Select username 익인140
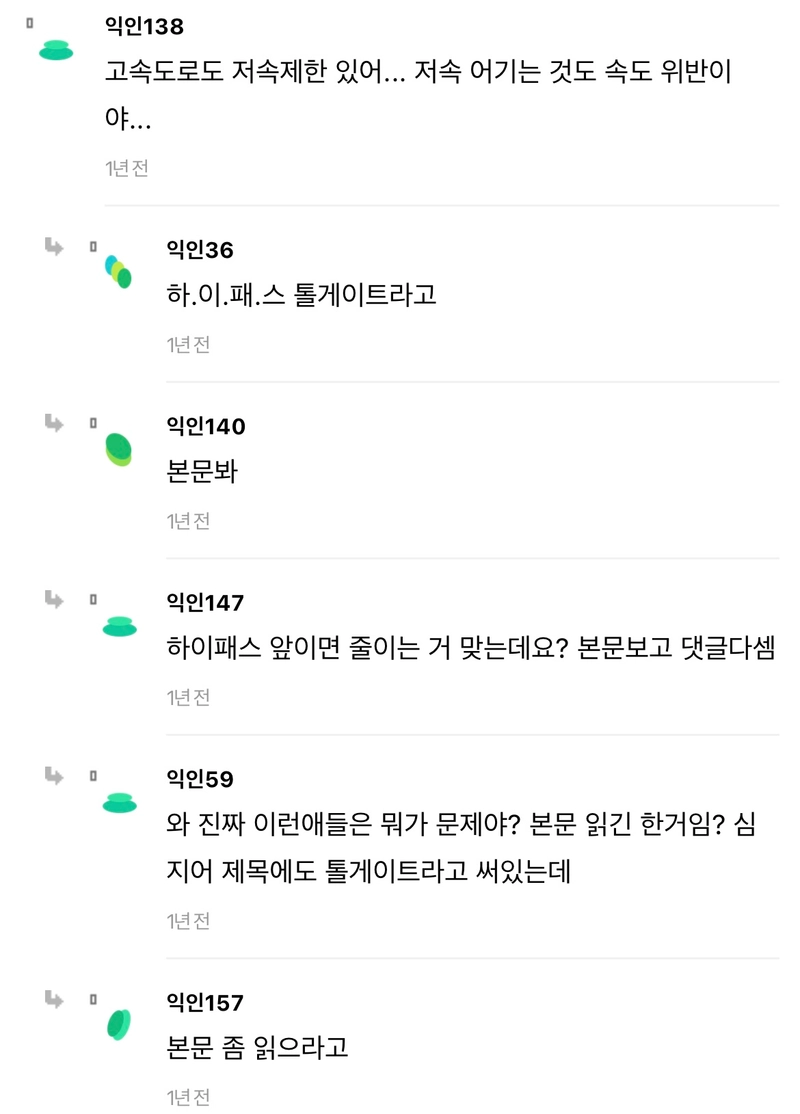 pos(206,426)
